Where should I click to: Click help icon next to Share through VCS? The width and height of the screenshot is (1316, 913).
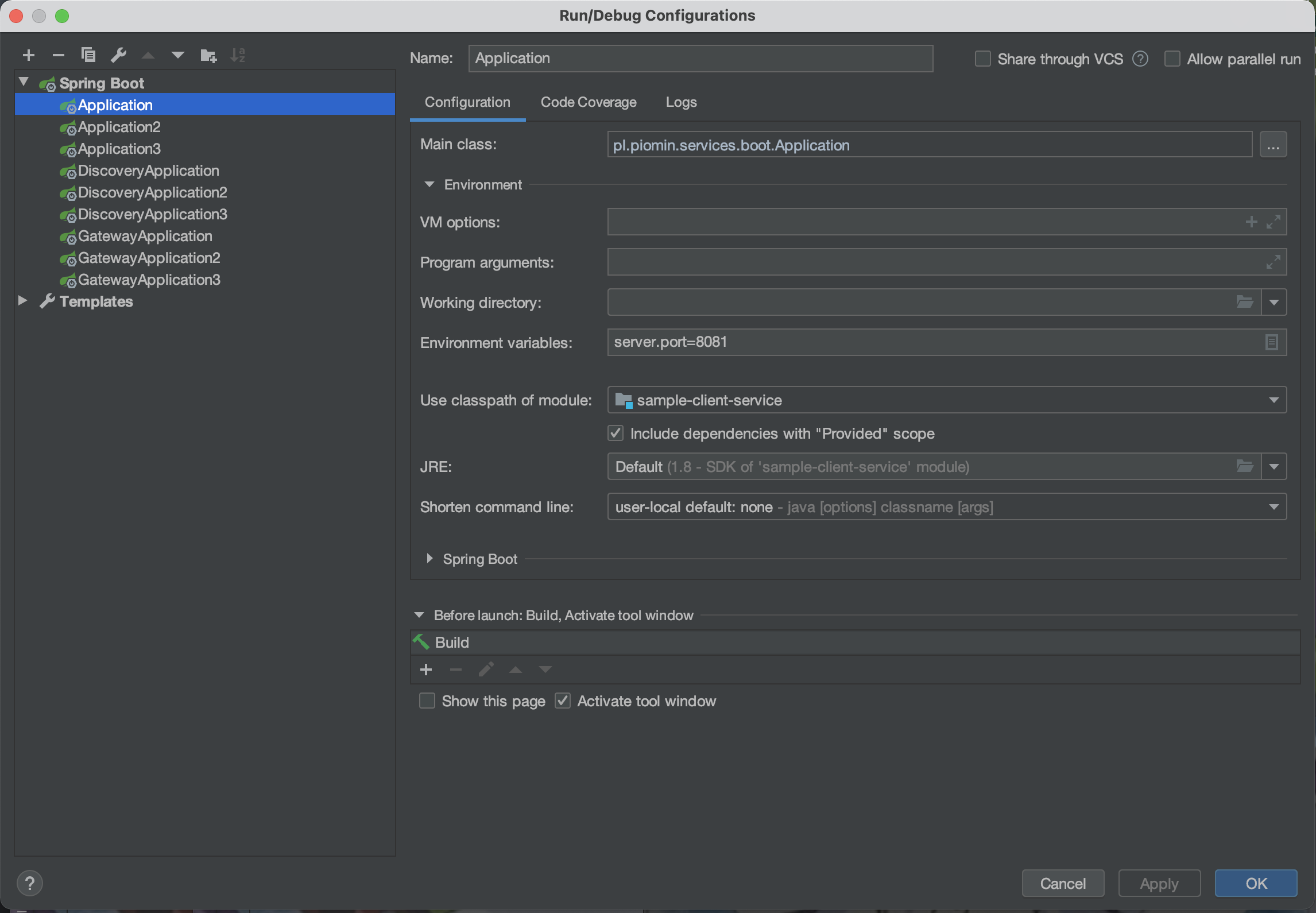click(1140, 59)
